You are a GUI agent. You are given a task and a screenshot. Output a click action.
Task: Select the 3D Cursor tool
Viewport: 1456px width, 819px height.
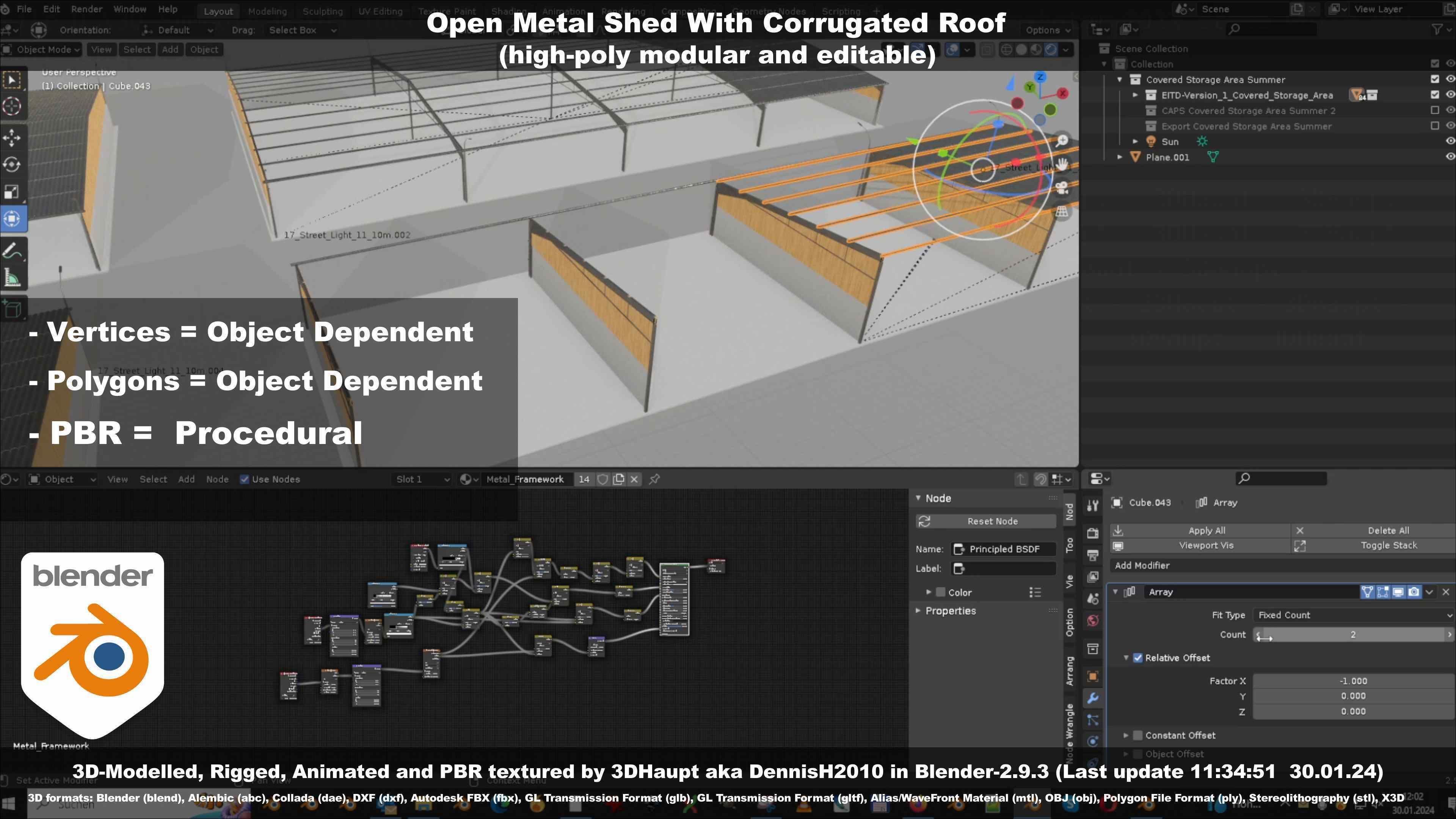(x=13, y=106)
